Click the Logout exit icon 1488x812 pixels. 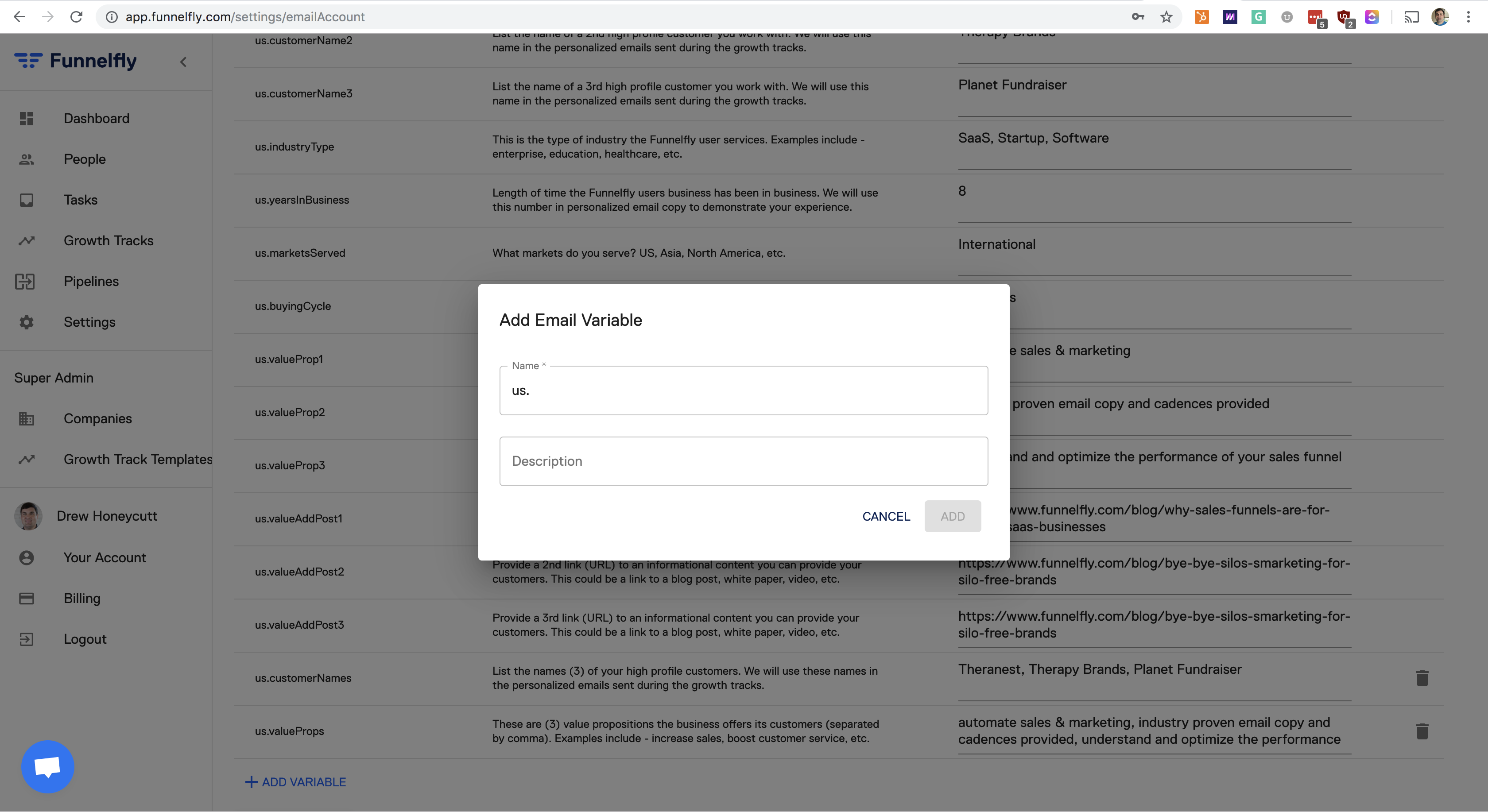click(27, 639)
